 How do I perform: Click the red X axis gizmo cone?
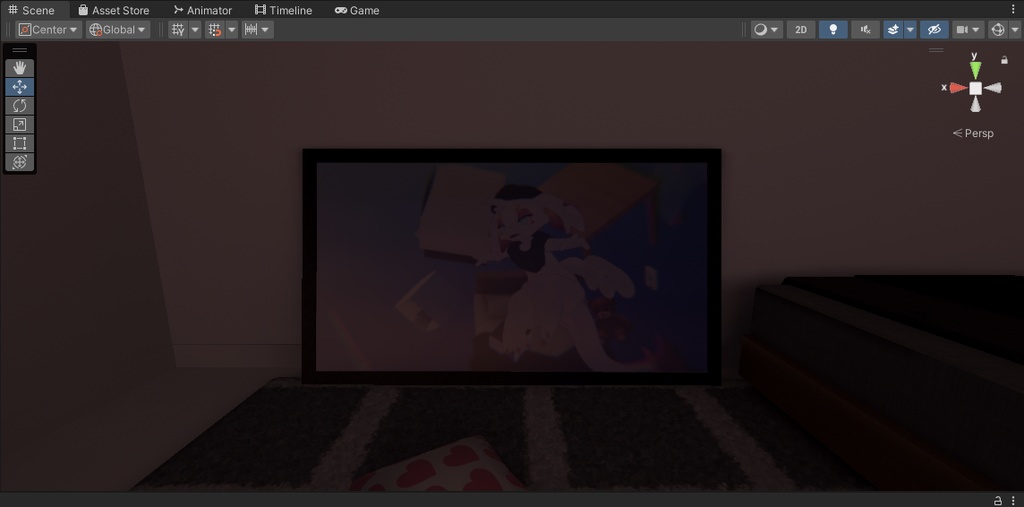pyautogui.click(x=958, y=88)
